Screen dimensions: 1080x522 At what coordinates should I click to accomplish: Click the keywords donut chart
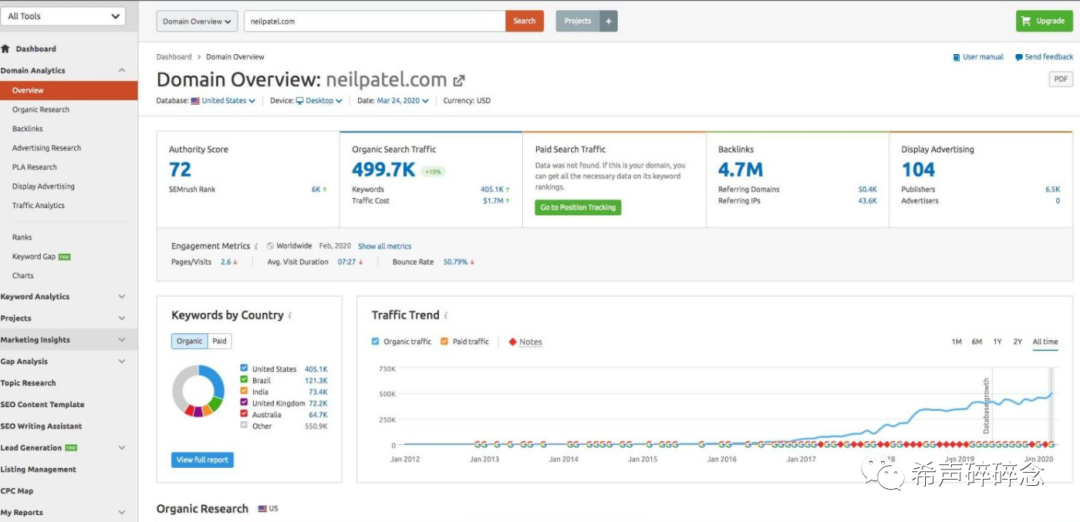coord(198,391)
